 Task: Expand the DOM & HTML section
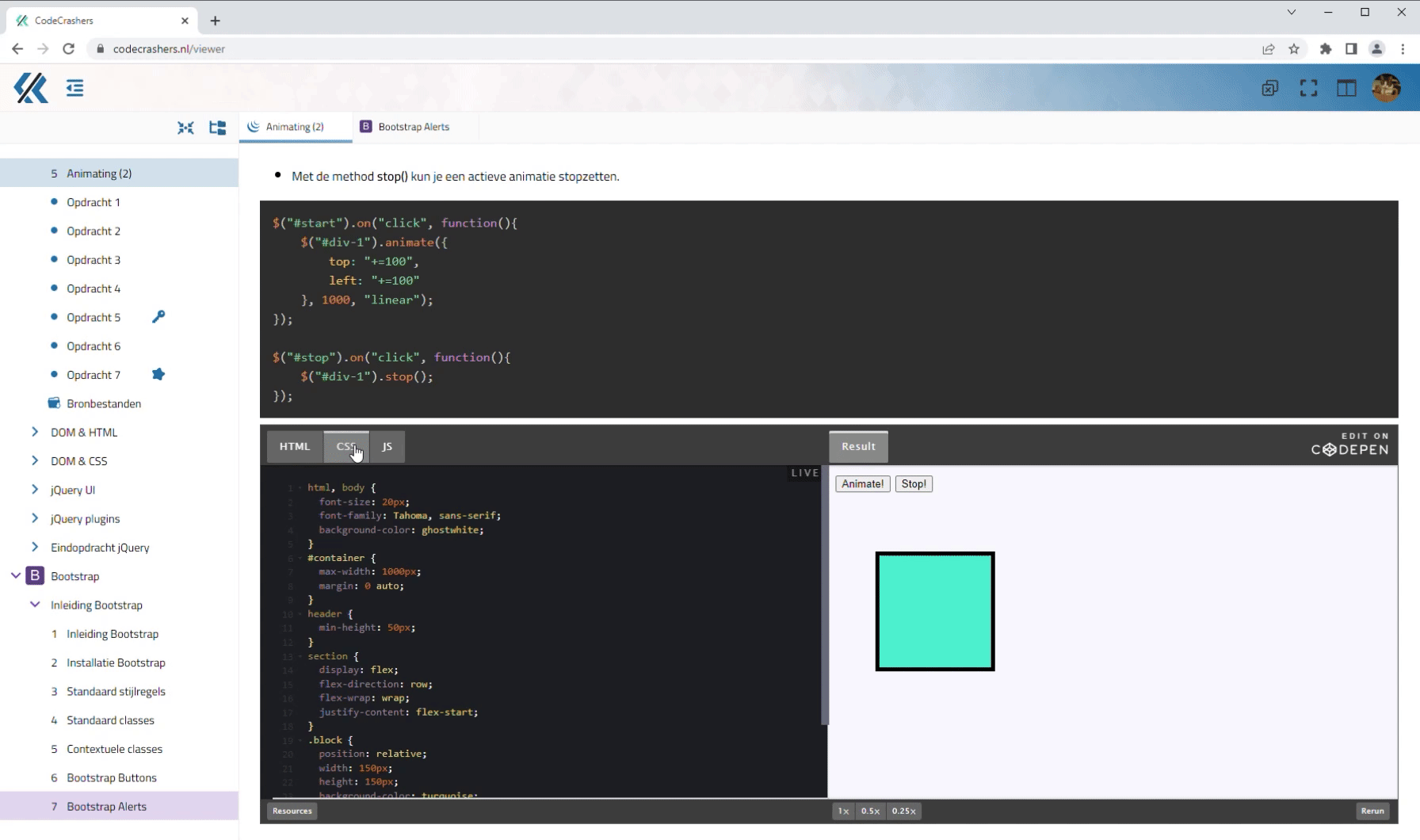tap(35, 432)
